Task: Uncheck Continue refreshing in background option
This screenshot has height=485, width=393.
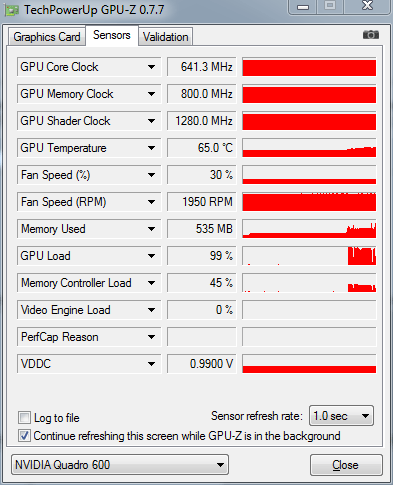Action: (24, 436)
